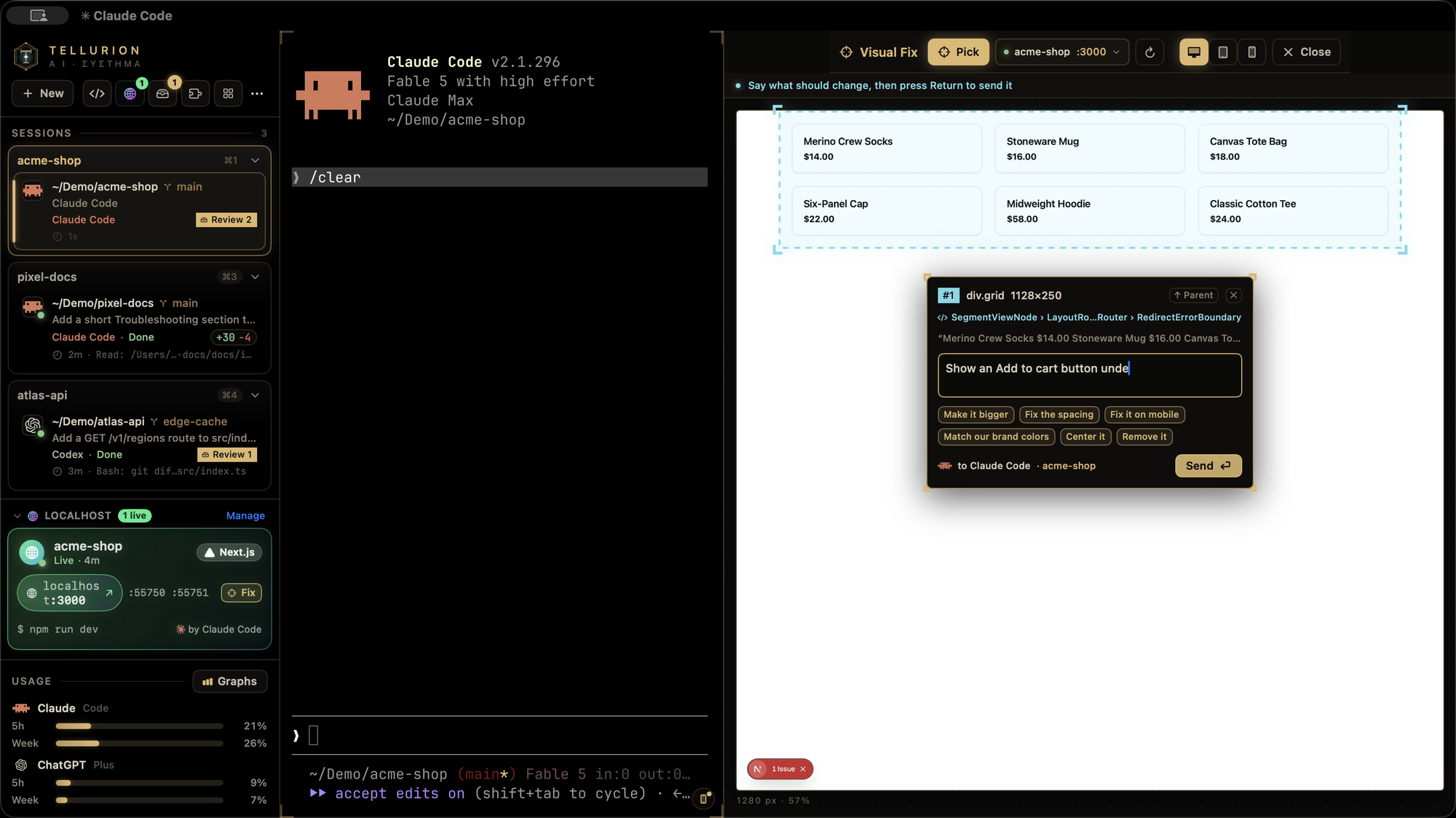This screenshot has width=1456, height=818.
Task: Switch preview to mobile phone viewport
Action: coord(1252,52)
